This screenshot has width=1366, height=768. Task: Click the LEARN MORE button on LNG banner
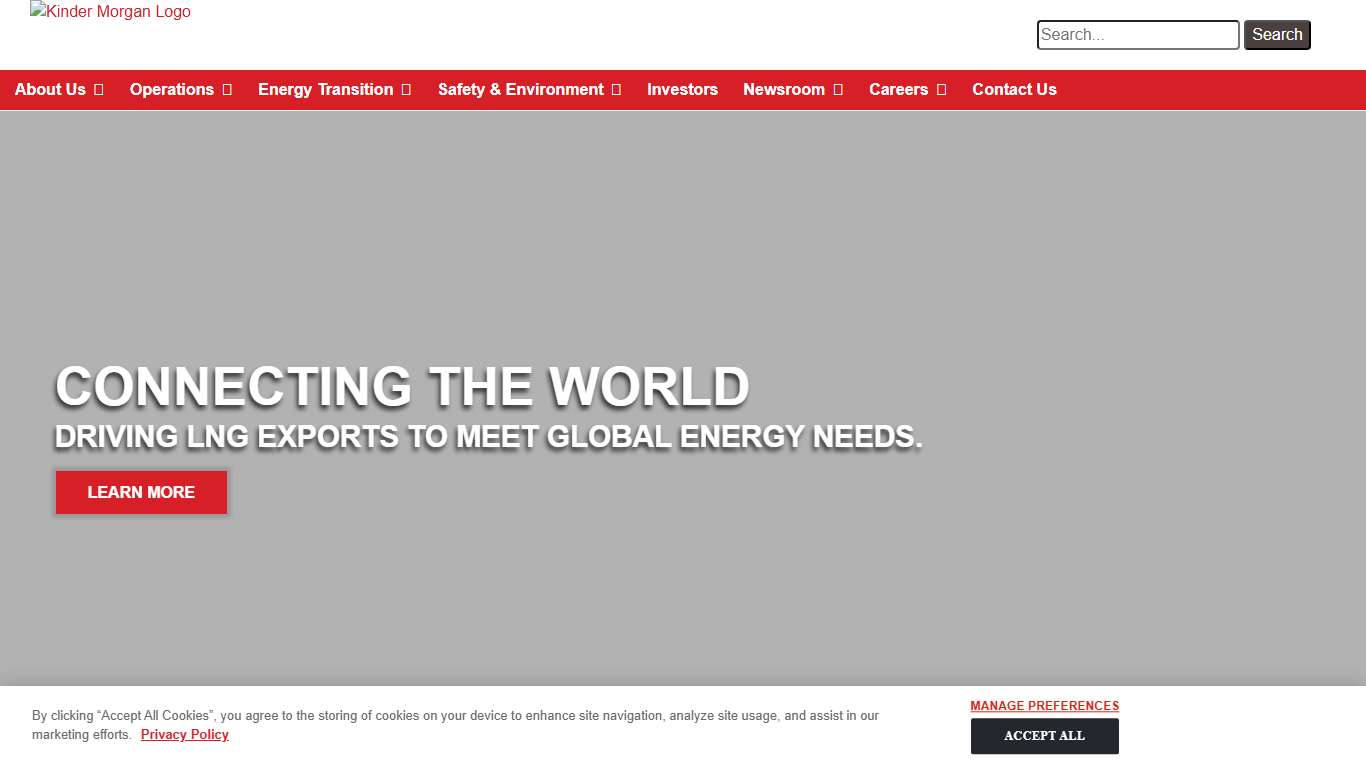[x=140, y=492]
